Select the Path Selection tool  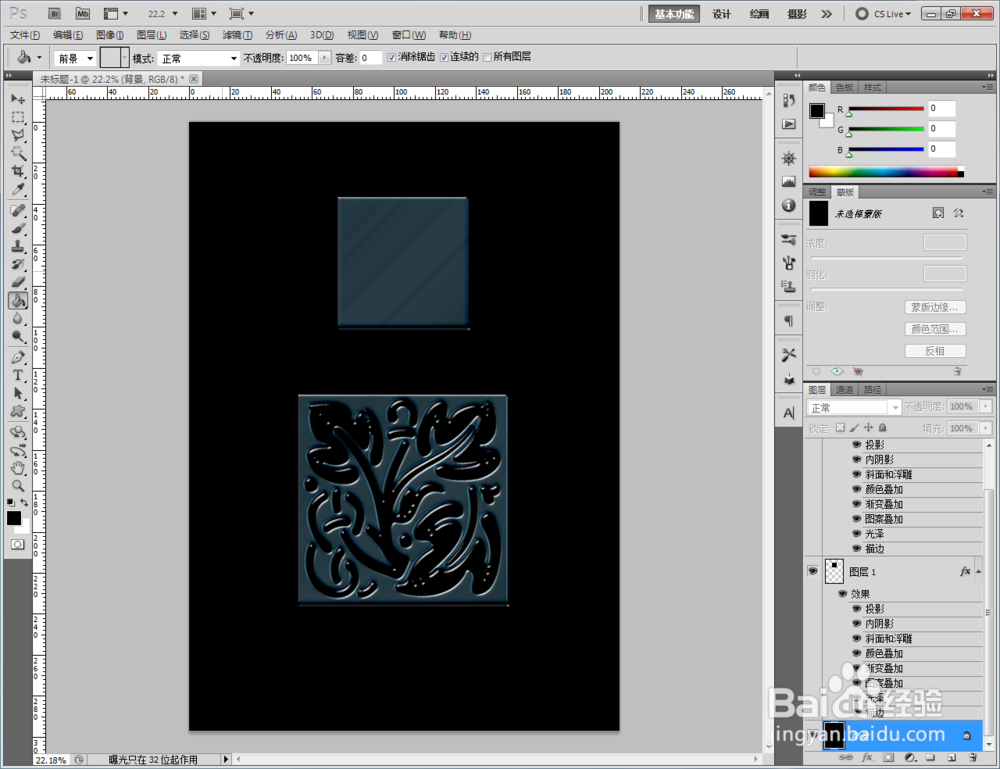(x=18, y=393)
